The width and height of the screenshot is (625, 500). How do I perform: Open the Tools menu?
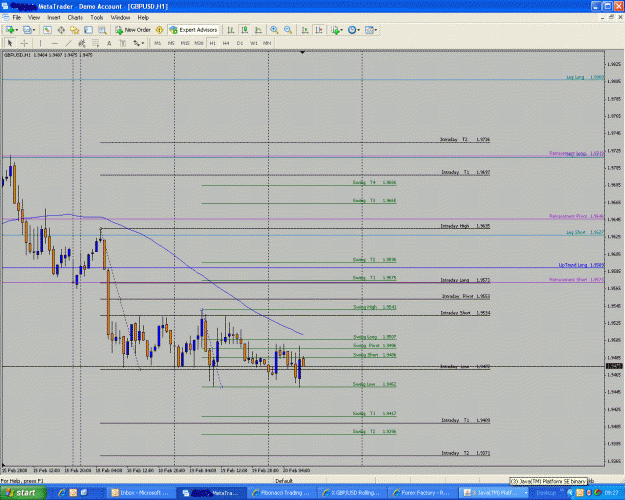coord(97,18)
